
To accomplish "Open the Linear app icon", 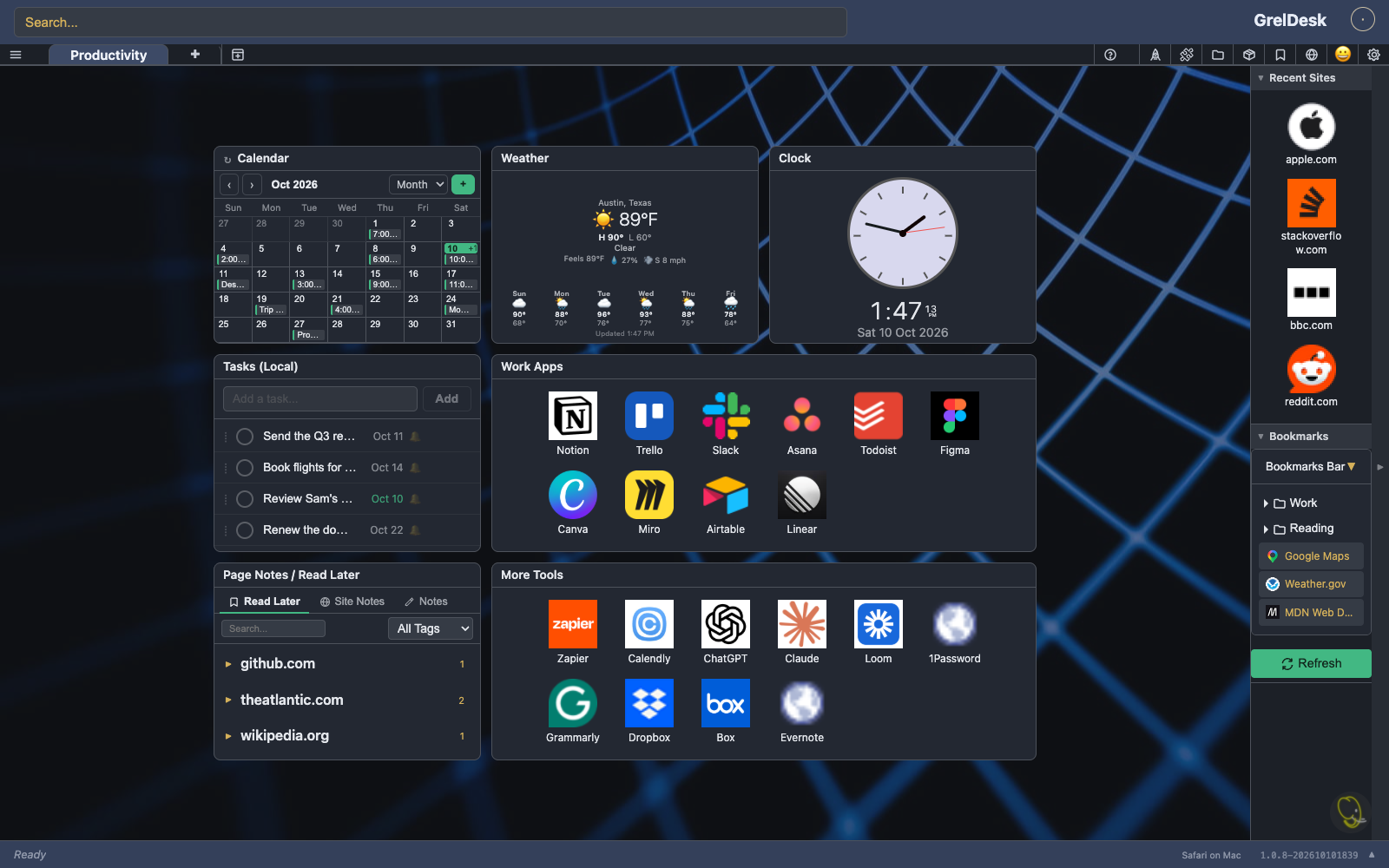I will coord(802,495).
